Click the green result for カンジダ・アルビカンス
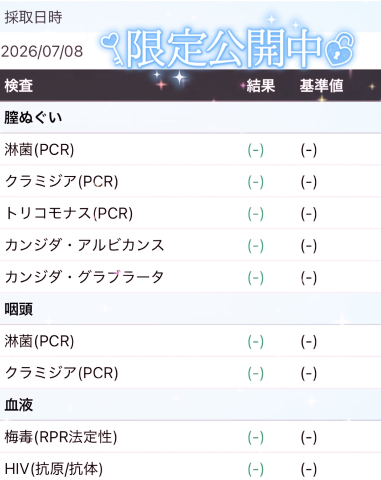 point(256,245)
